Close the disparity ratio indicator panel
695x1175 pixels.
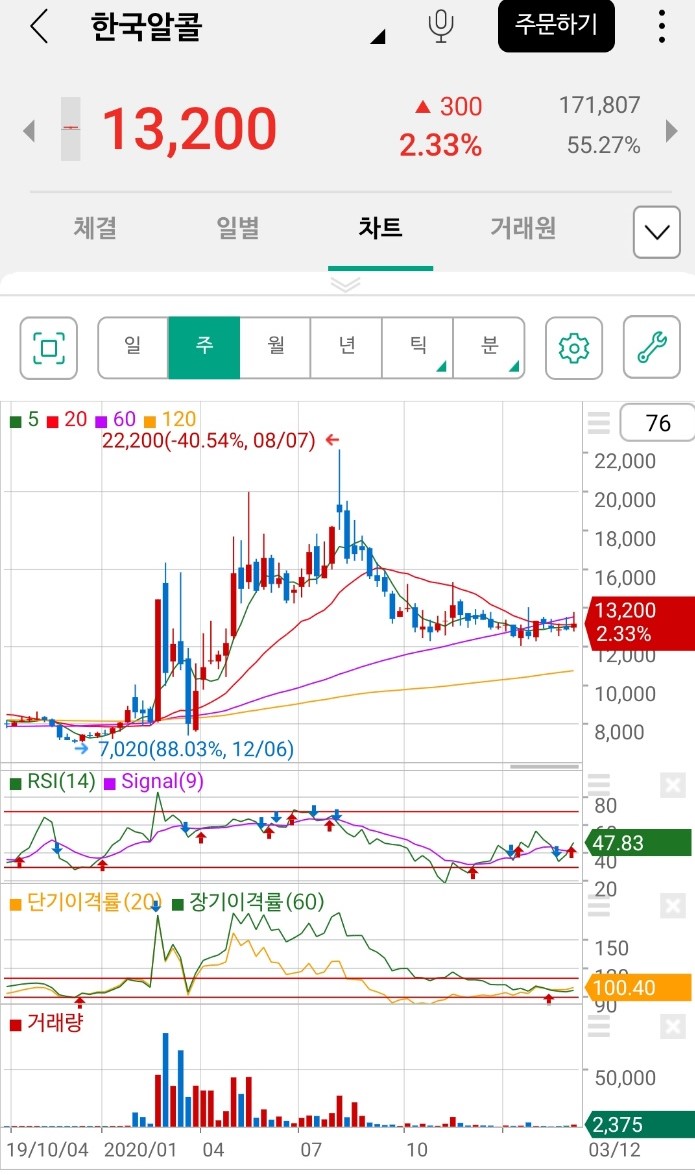(673, 906)
